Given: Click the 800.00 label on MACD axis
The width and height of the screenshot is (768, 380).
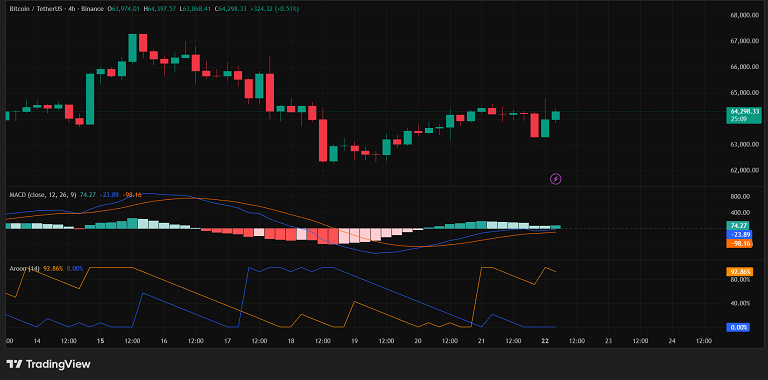Looking at the screenshot, I should 740,197.
